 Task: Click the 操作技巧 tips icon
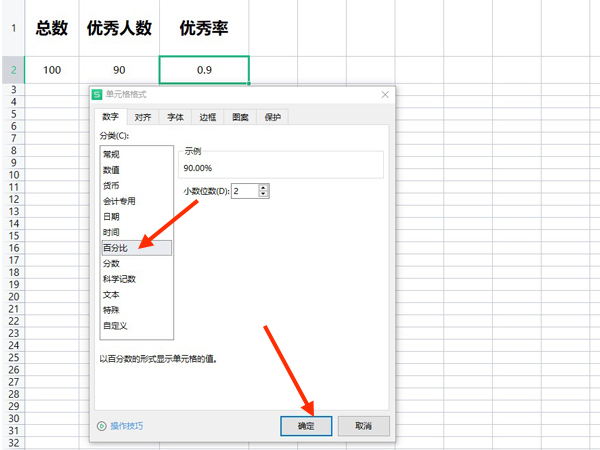point(101,426)
